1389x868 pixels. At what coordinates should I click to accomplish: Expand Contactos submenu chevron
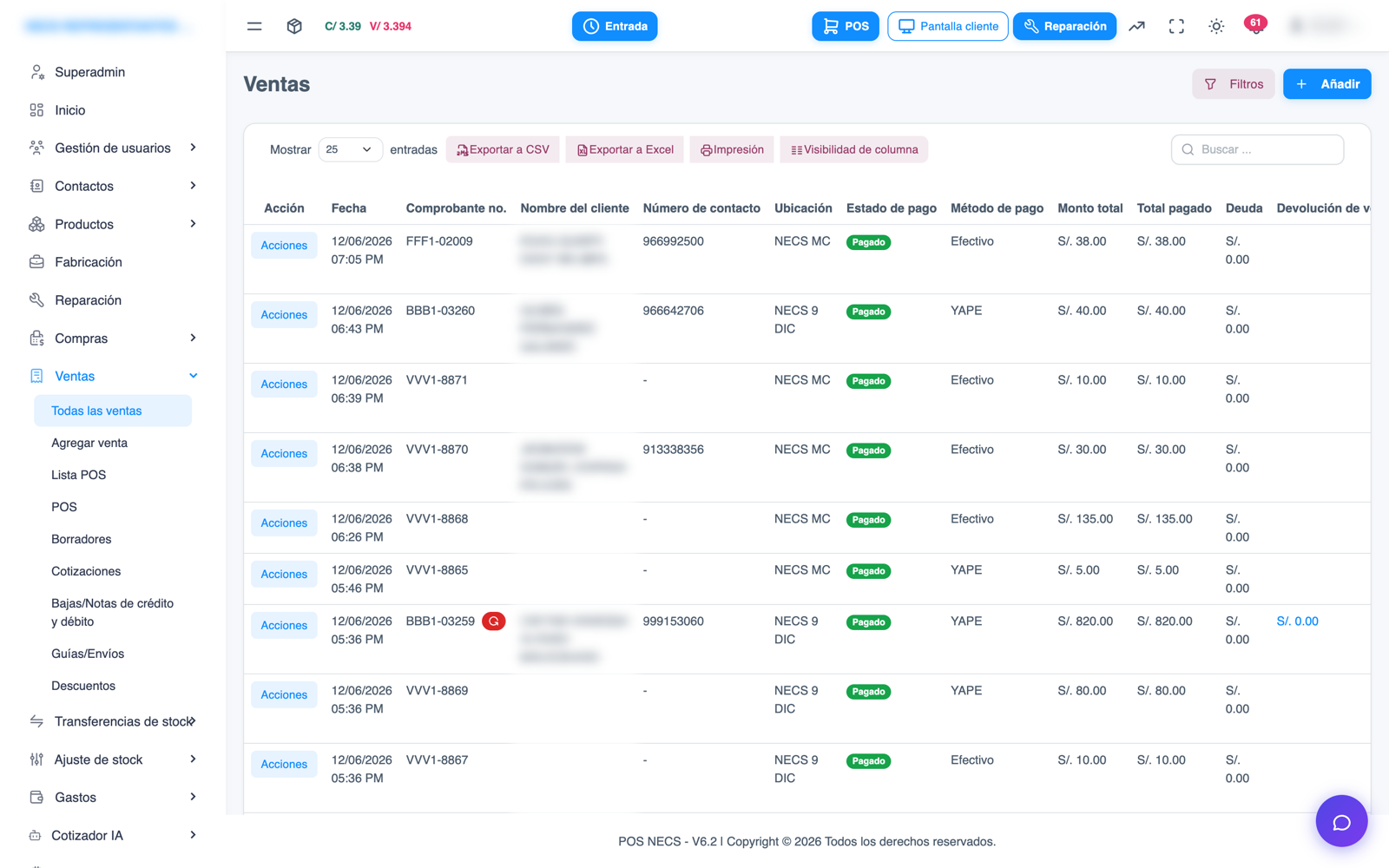pyautogui.click(x=193, y=186)
